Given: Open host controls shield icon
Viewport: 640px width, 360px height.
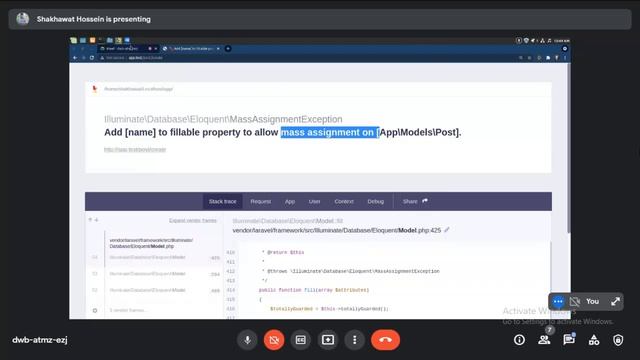Looking at the screenshot, I should point(618,340).
